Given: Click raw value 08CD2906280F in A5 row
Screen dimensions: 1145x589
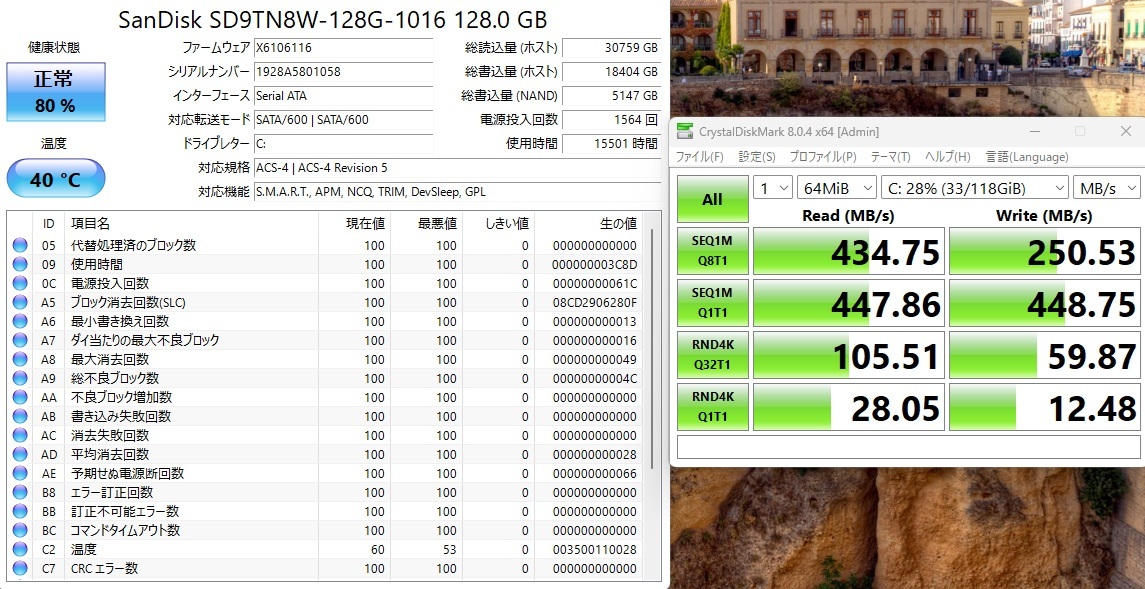Looking at the screenshot, I should coord(594,302).
